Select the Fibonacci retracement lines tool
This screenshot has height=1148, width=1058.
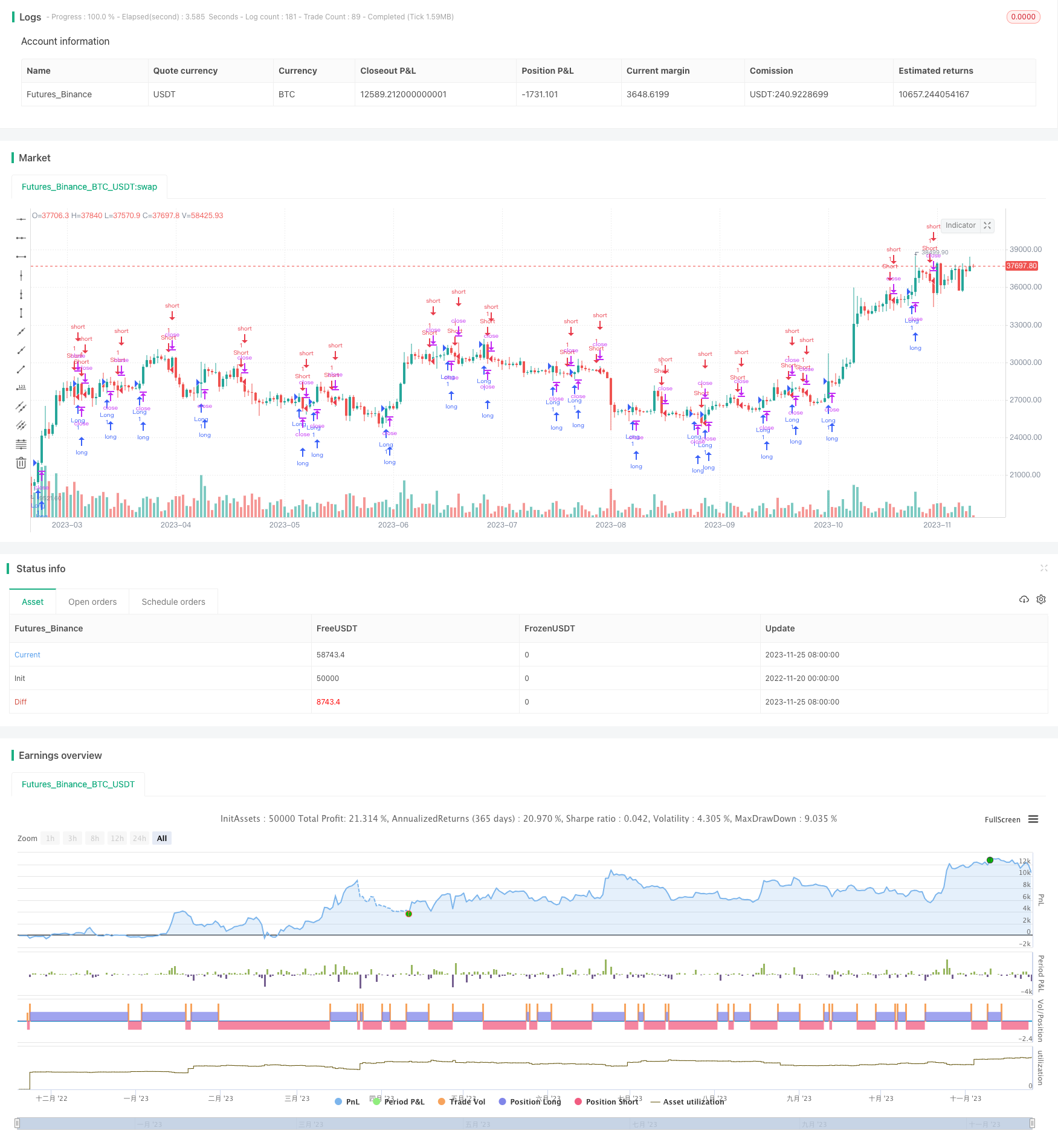point(21,444)
